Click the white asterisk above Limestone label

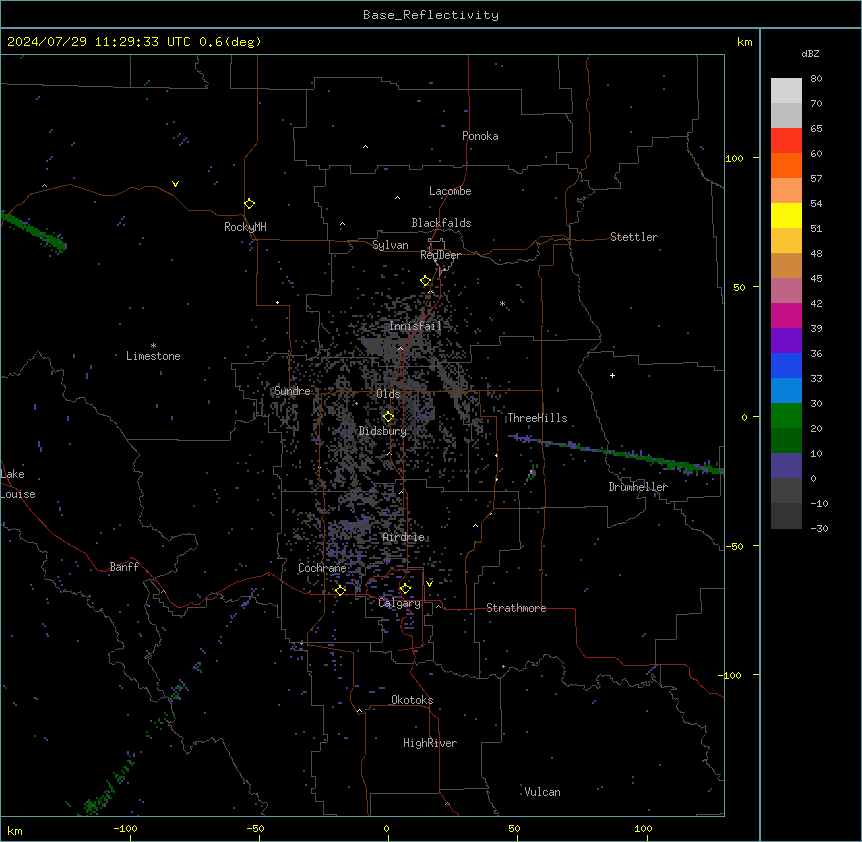(153, 346)
